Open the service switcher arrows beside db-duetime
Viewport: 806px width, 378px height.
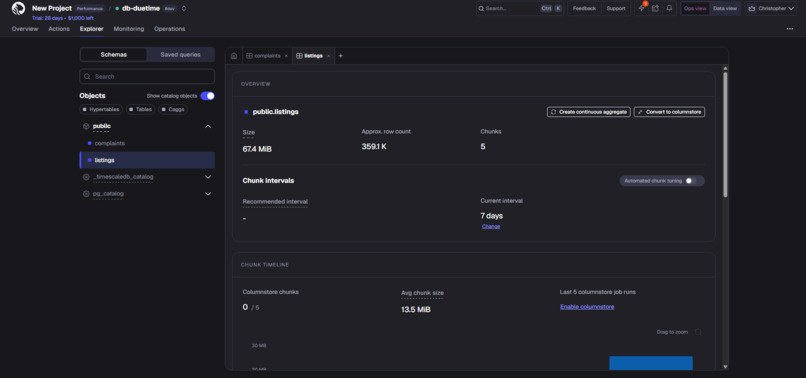tap(184, 9)
